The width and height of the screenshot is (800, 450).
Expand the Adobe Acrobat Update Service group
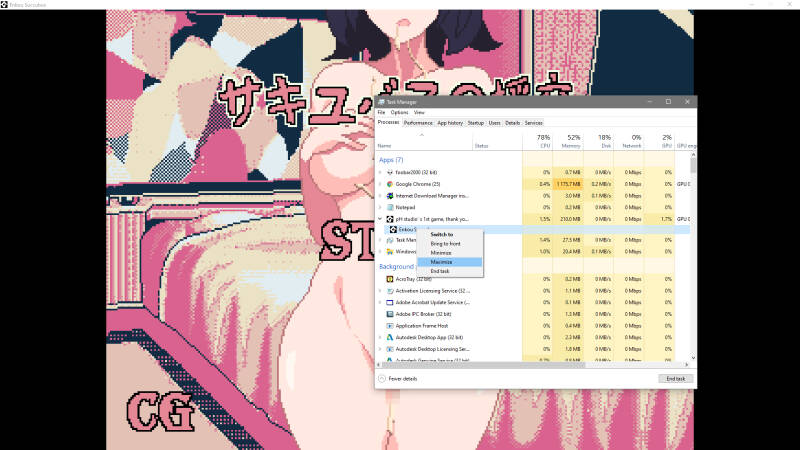click(380, 303)
